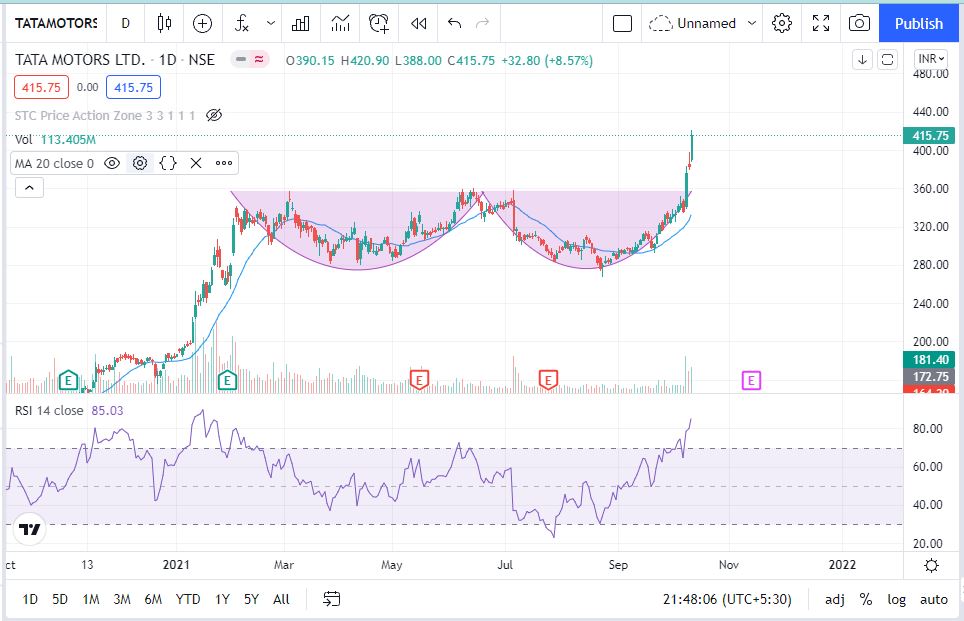Start bar replay with the rewind icon
This screenshot has height=621, width=964.
click(x=419, y=23)
